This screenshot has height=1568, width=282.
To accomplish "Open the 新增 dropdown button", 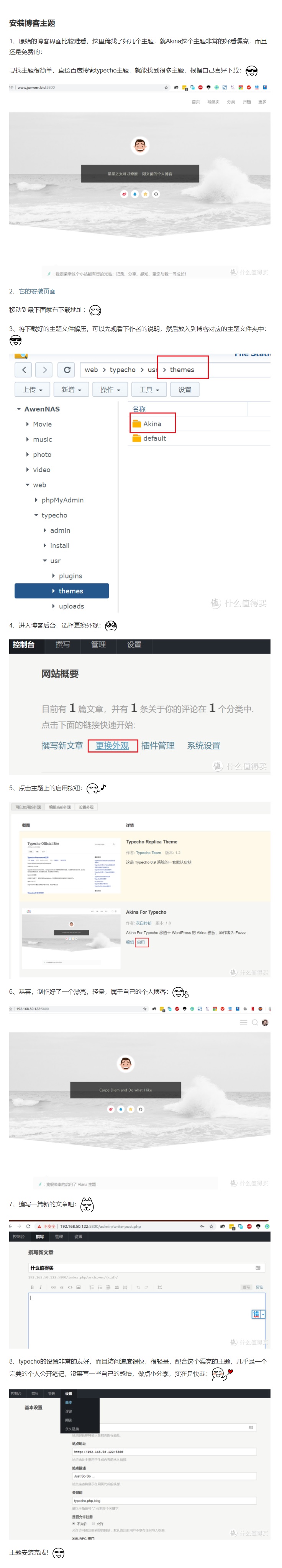I will click(72, 390).
